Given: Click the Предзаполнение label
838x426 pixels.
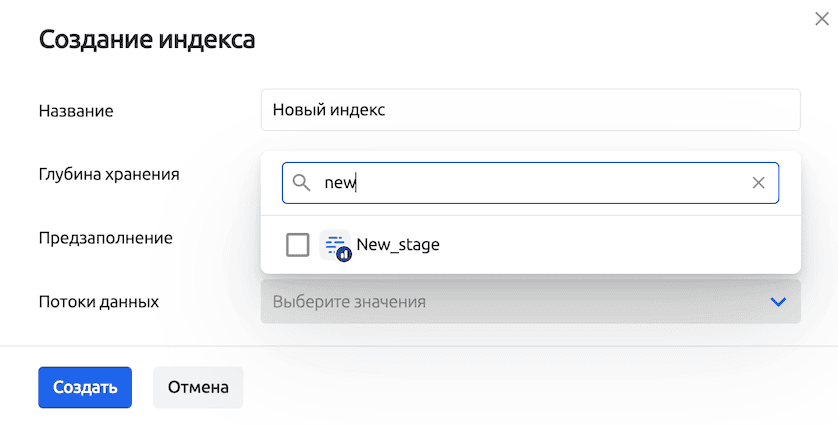Looking at the screenshot, I should [x=105, y=238].
